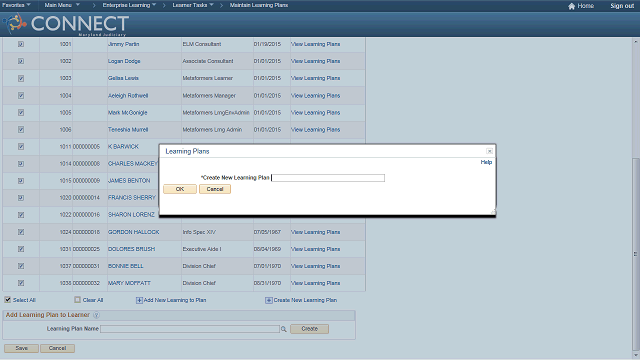Image resolution: width=640 pixels, height=360 pixels.
Task: Open help icon beside Add Learning Plan to Learner
Action: click(96, 315)
